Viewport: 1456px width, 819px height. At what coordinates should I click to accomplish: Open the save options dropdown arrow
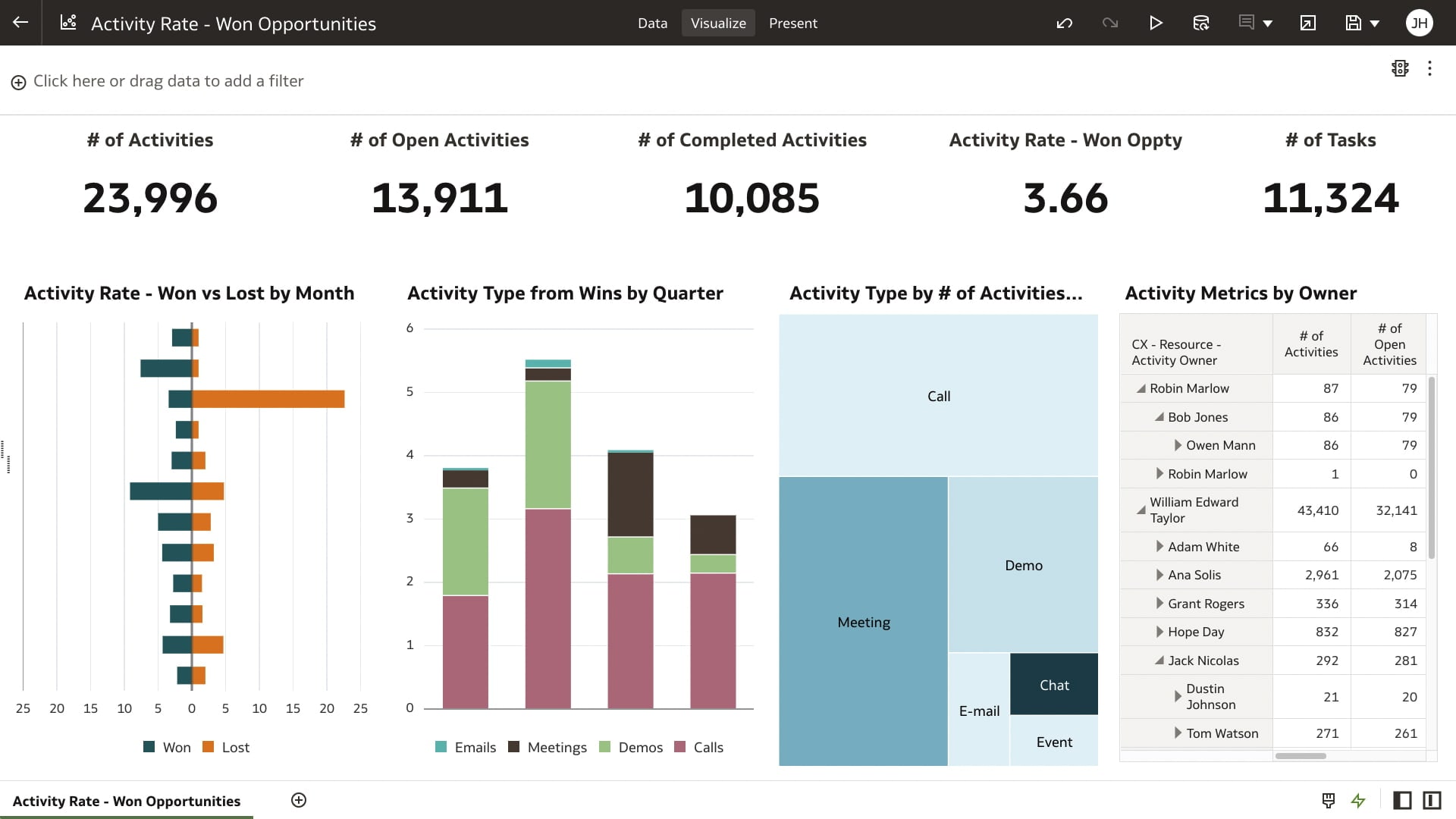1373,23
